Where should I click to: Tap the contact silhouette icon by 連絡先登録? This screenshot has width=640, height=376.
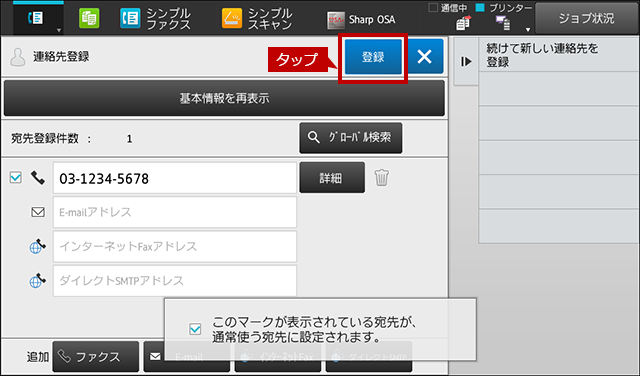point(18,57)
